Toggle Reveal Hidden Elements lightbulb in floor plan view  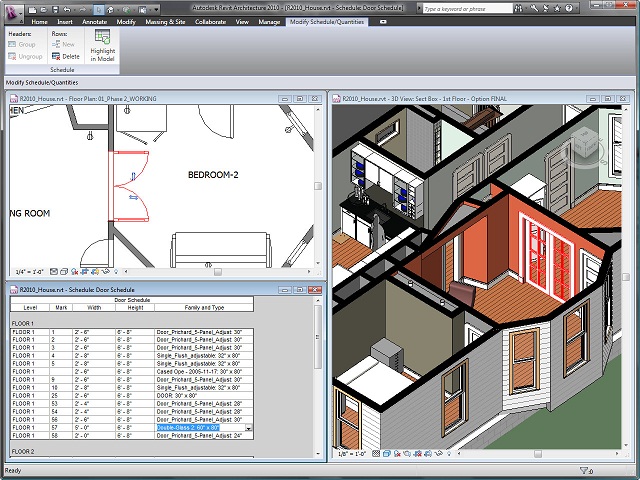pos(116,272)
